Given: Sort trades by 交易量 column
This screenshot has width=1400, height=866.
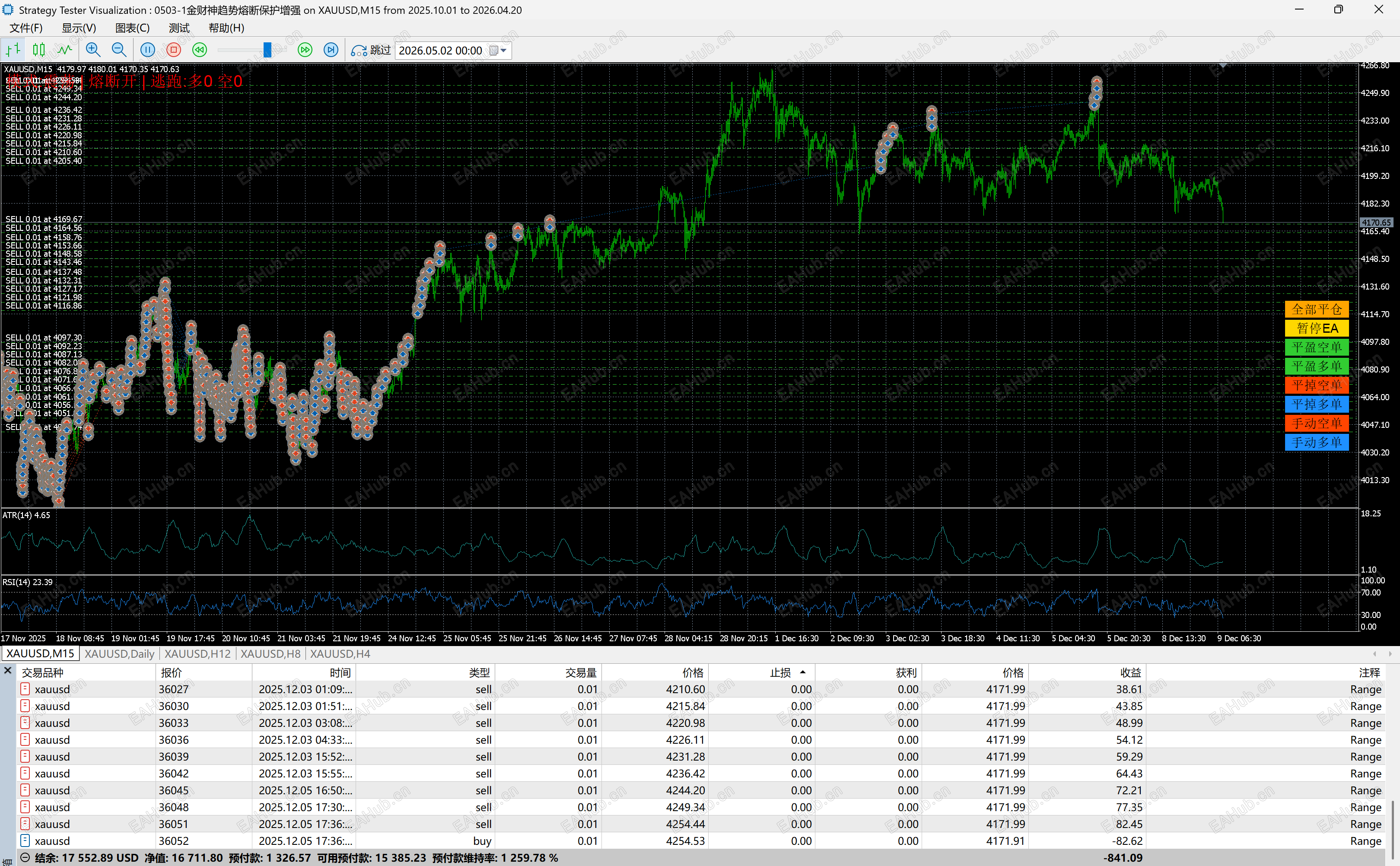Looking at the screenshot, I should pos(548,672).
